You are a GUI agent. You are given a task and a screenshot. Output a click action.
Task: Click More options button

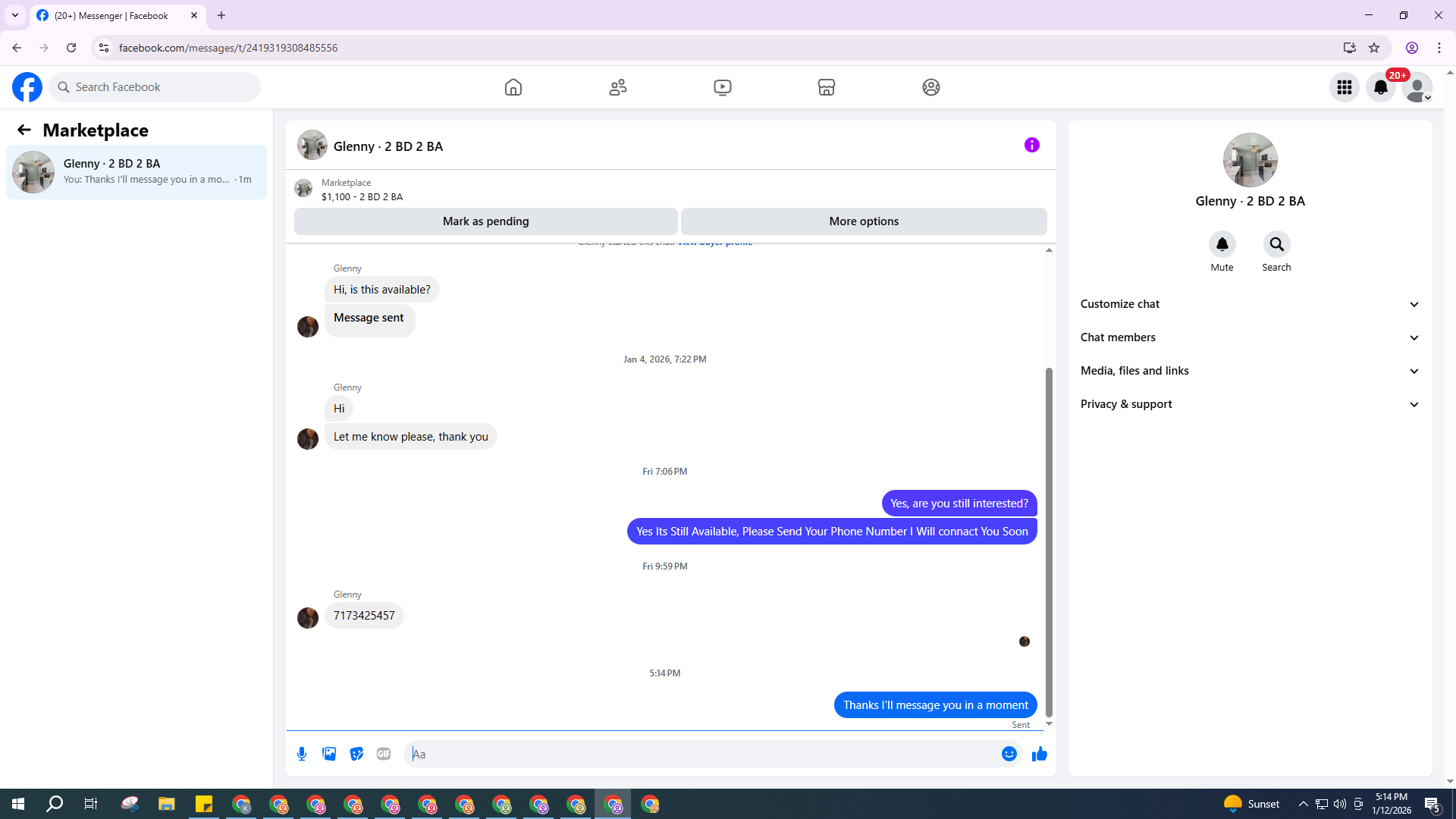pos(864,221)
